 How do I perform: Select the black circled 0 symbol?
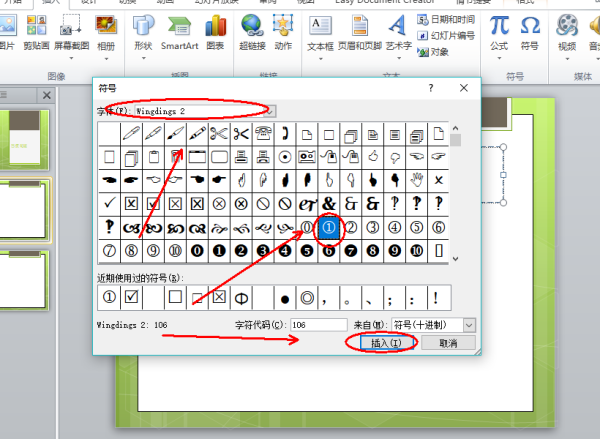197,251
